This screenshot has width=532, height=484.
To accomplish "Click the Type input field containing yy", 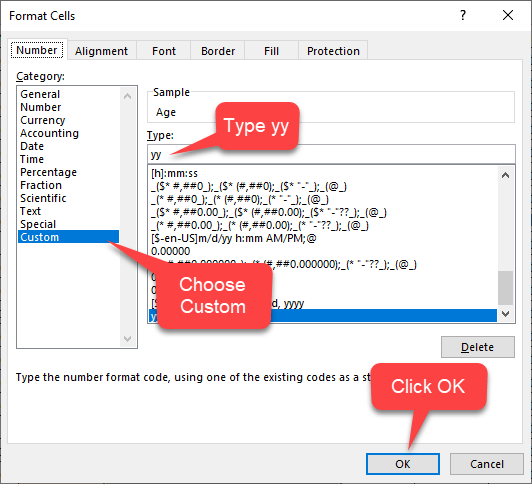I will click(x=331, y=154).
